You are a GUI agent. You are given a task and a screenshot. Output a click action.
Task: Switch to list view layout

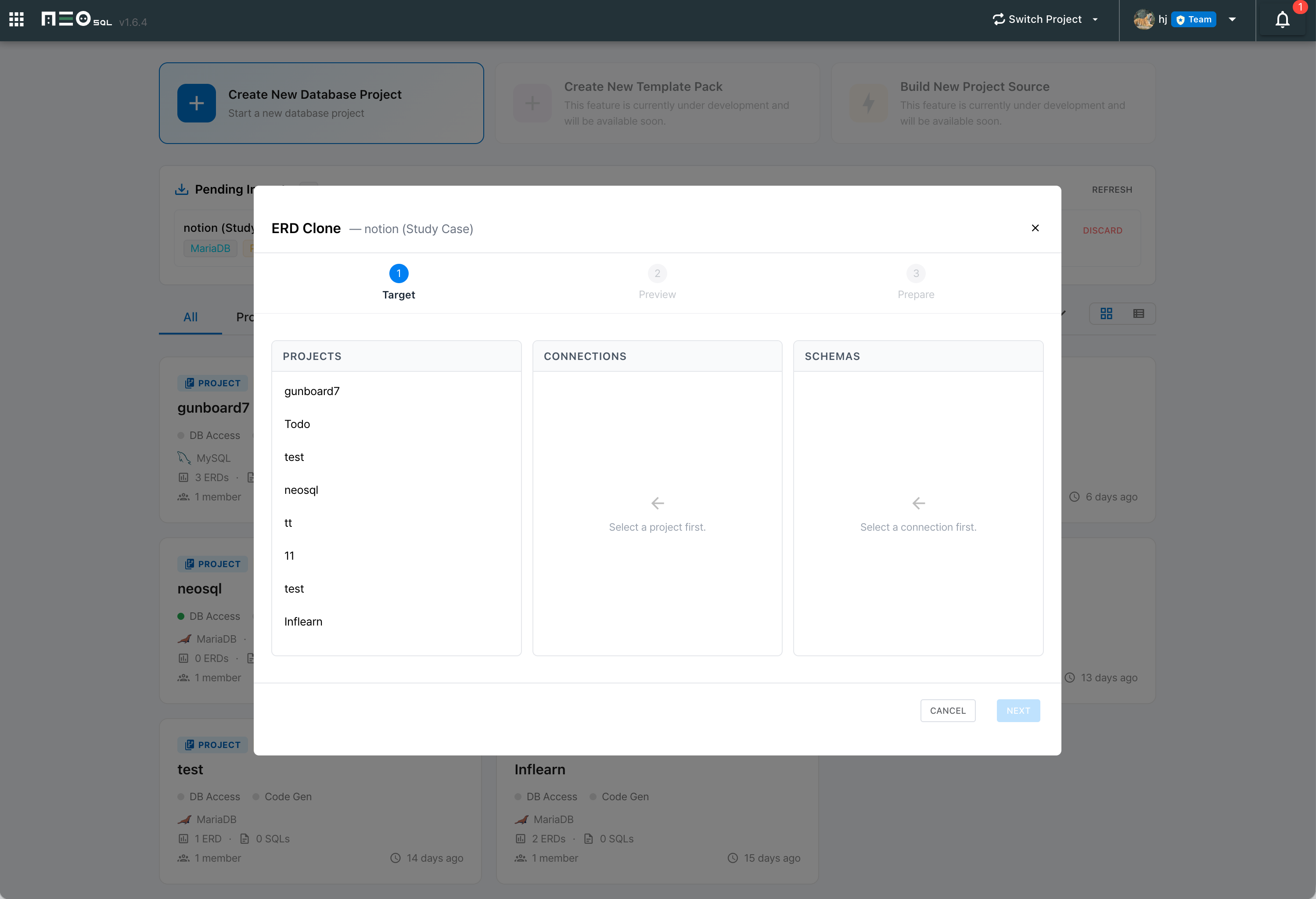tap(1139, 313)
